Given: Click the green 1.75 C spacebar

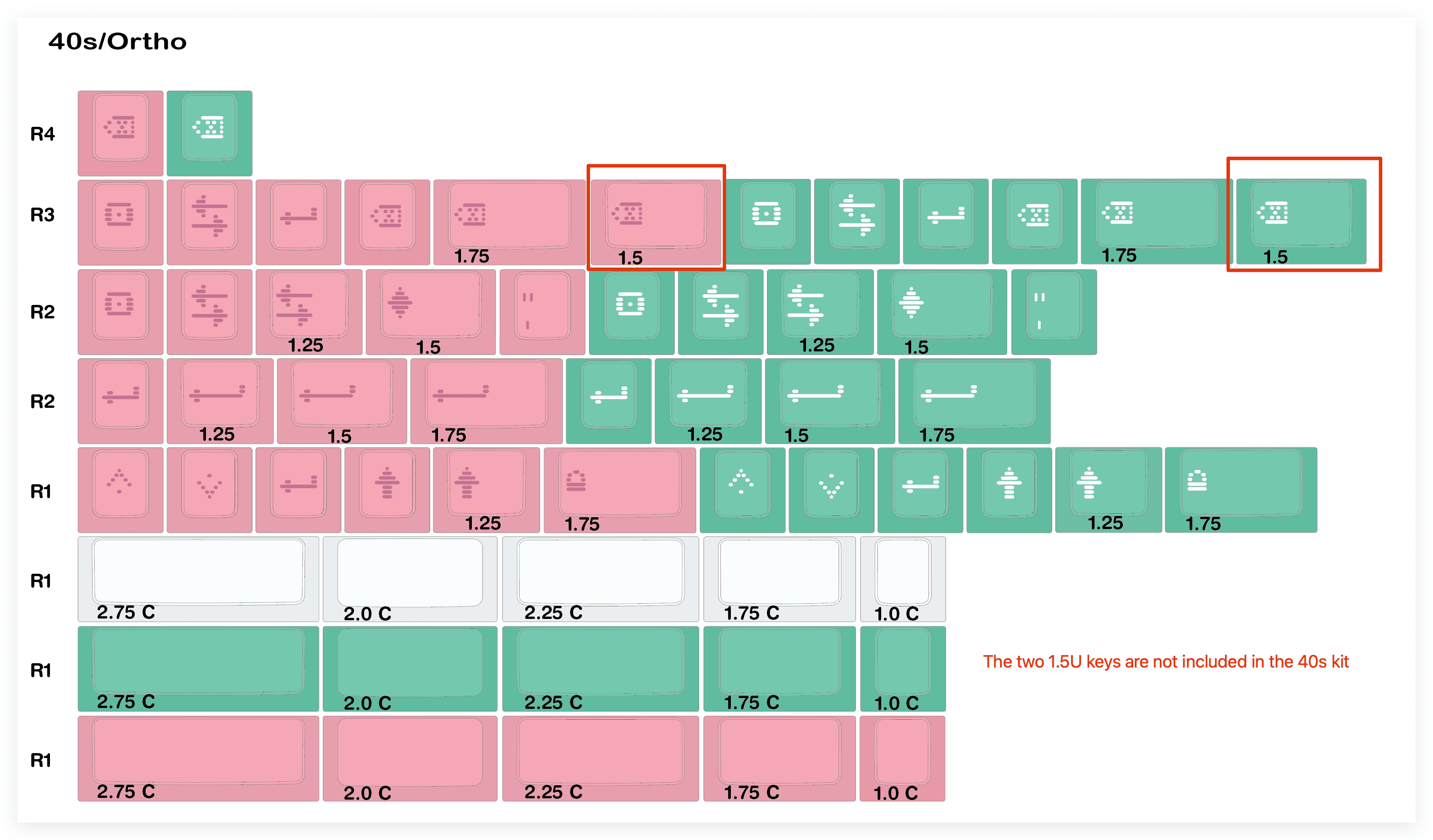Looking at the screenshot, I should [x=779, y=668].
